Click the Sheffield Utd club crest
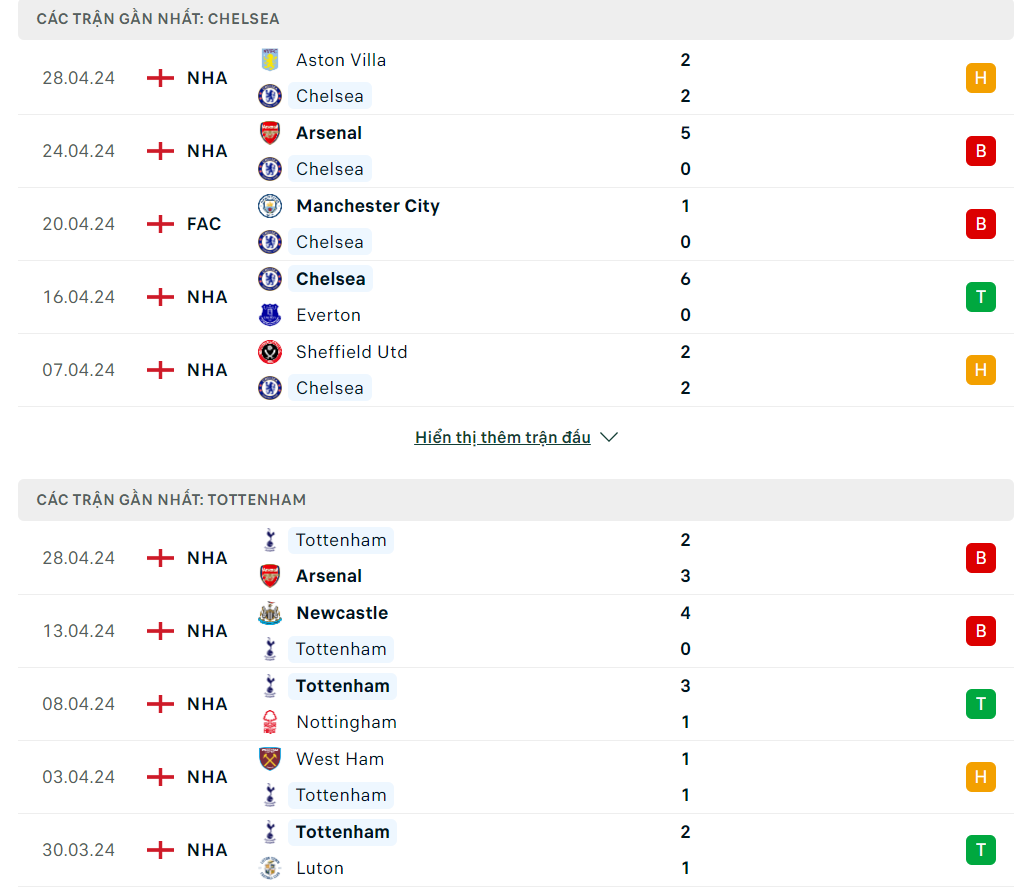The image size is (1027, 889). [270, 352]
